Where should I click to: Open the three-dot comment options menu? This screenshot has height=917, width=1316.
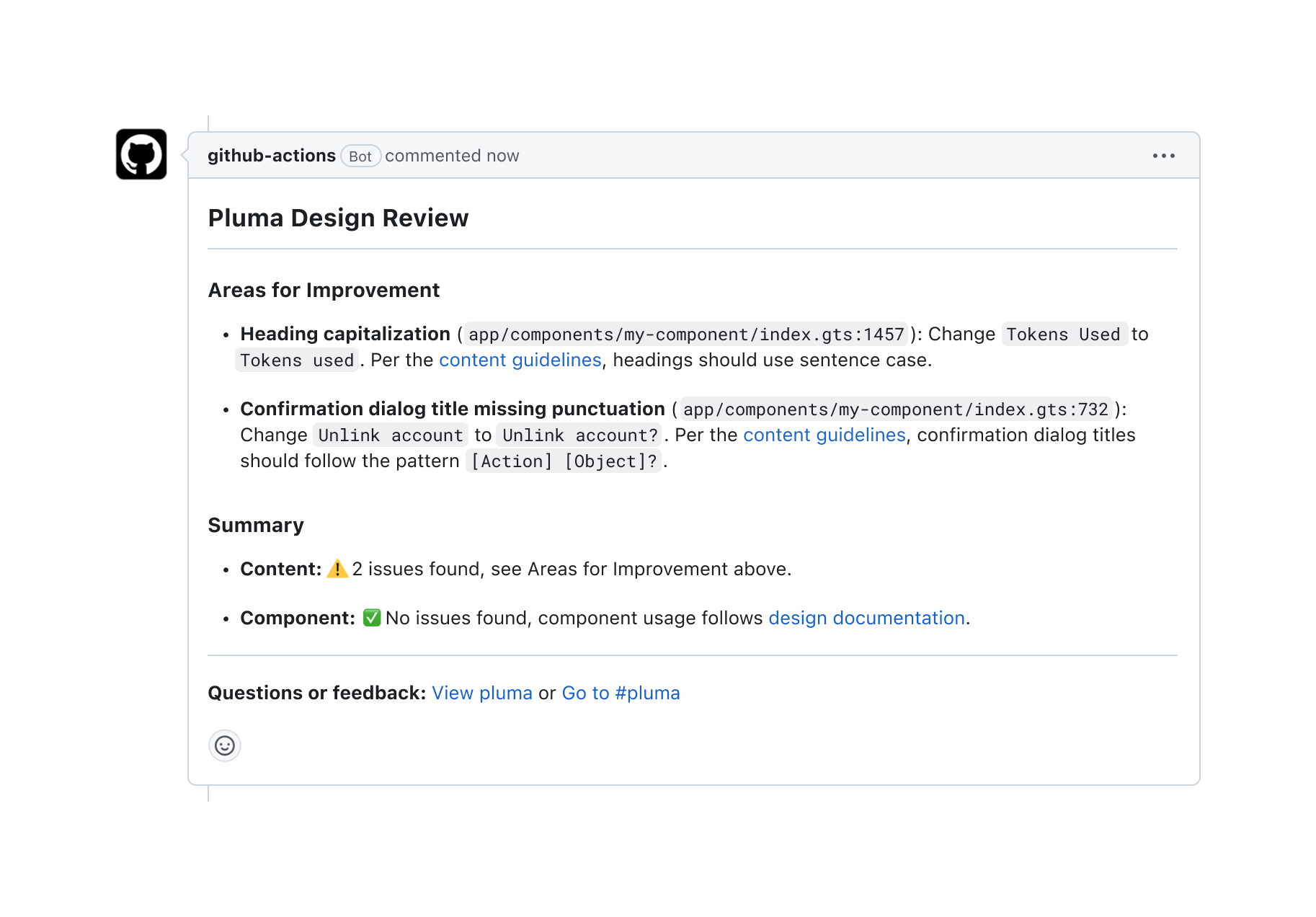[1163, 156]
